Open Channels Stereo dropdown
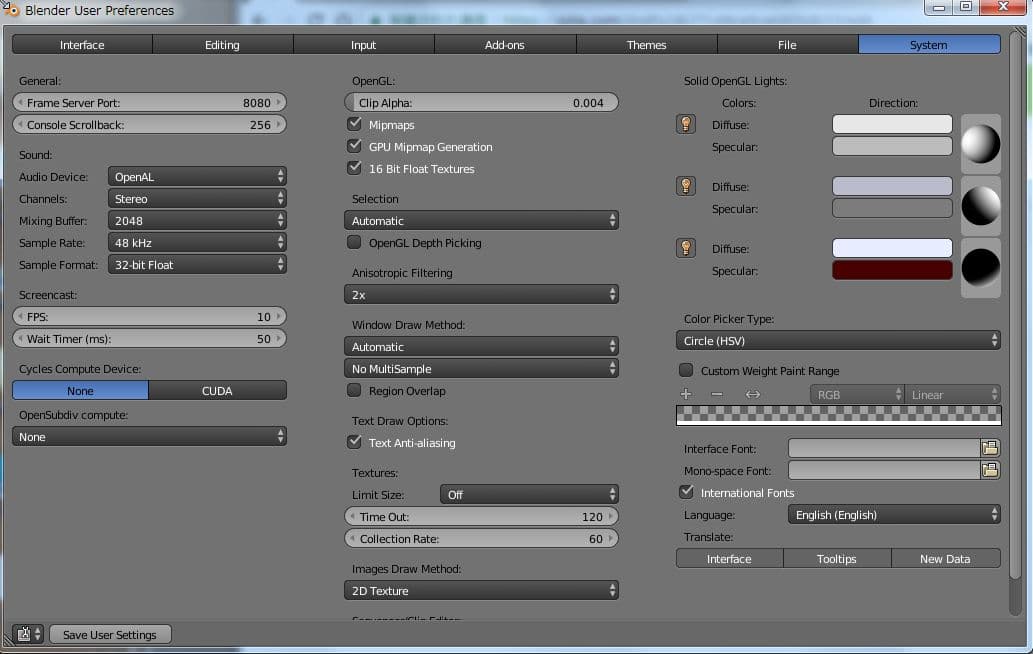The height and width of the screenshot is (654, 1033). click(197, 198)
